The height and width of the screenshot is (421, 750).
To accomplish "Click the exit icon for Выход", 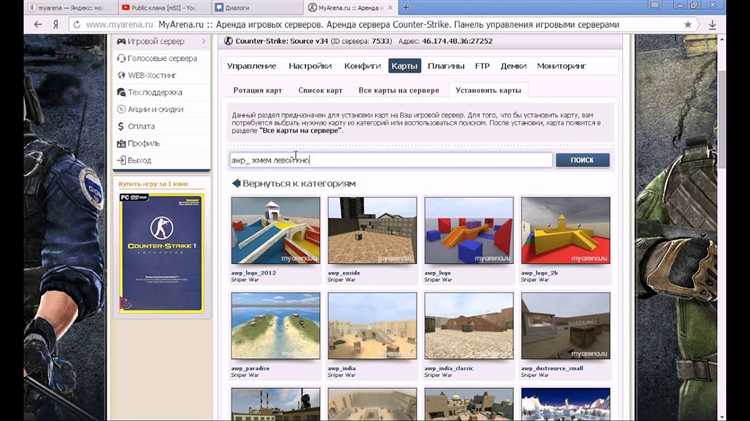I will 121,160.
